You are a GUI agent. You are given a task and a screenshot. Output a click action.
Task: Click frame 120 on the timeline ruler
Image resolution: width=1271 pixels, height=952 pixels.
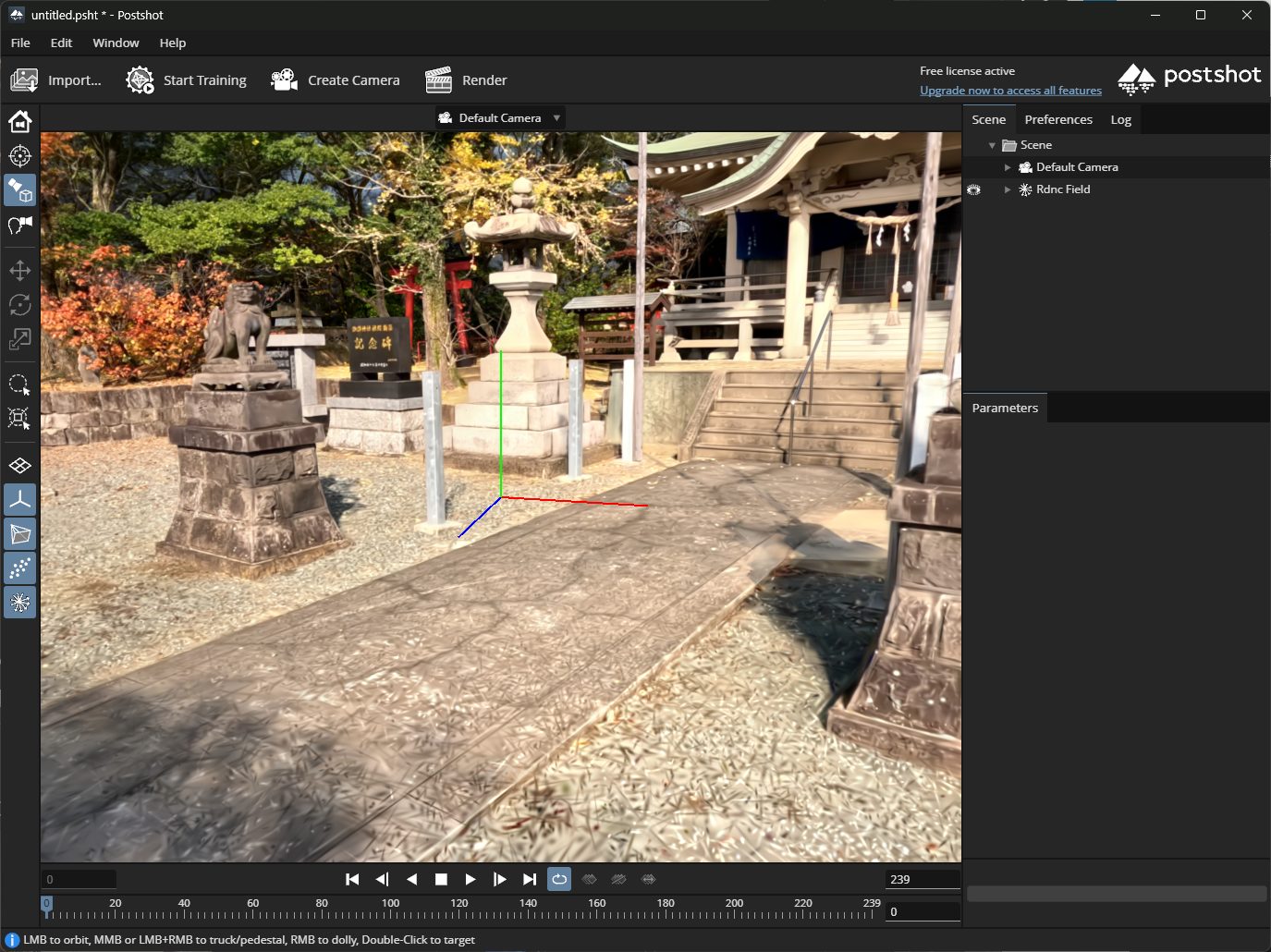point(459,912)
